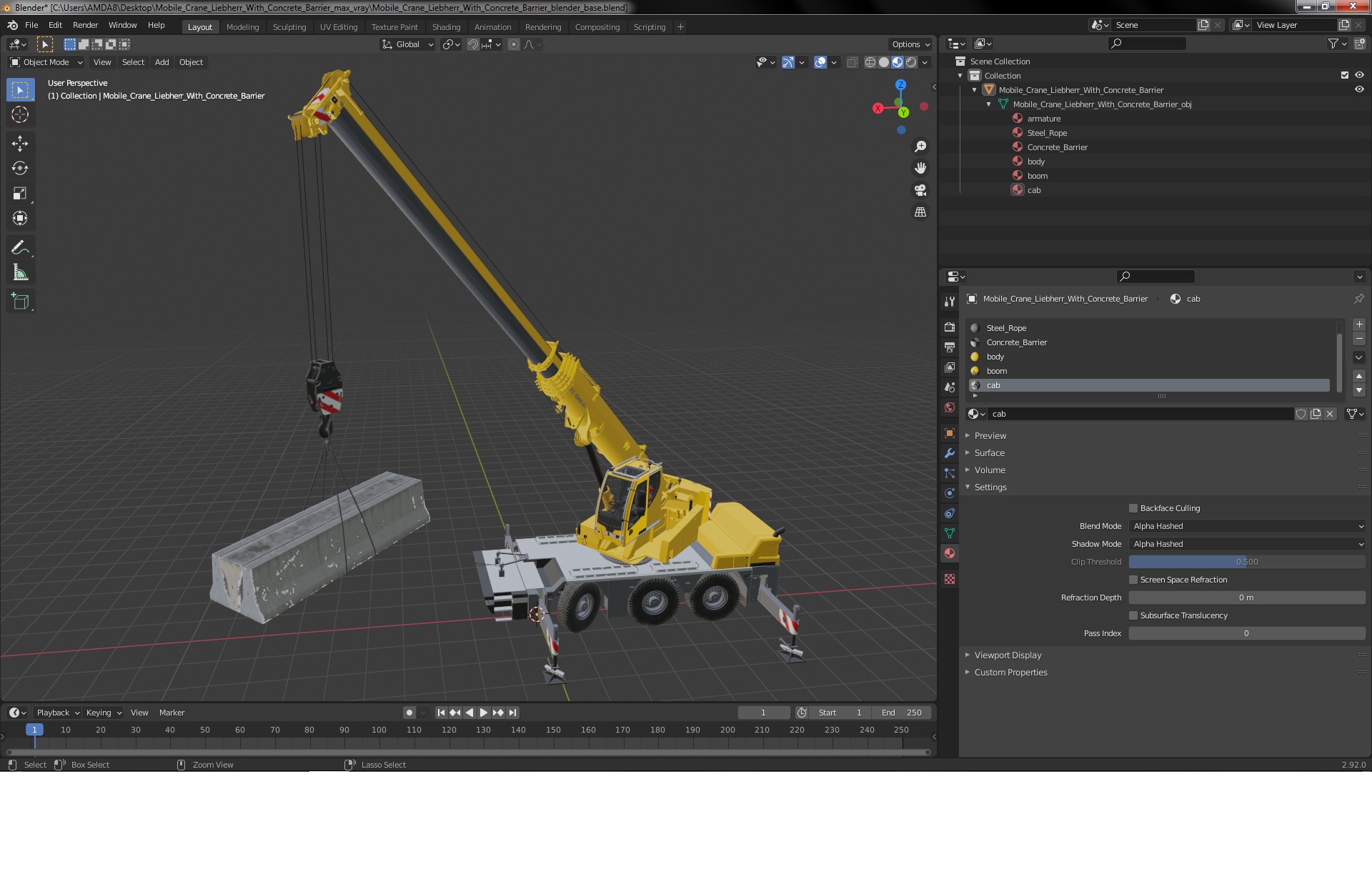Screen dimensions: 1372x882
Task: Open Object Mode dropdown
Action: coord(46,62)
